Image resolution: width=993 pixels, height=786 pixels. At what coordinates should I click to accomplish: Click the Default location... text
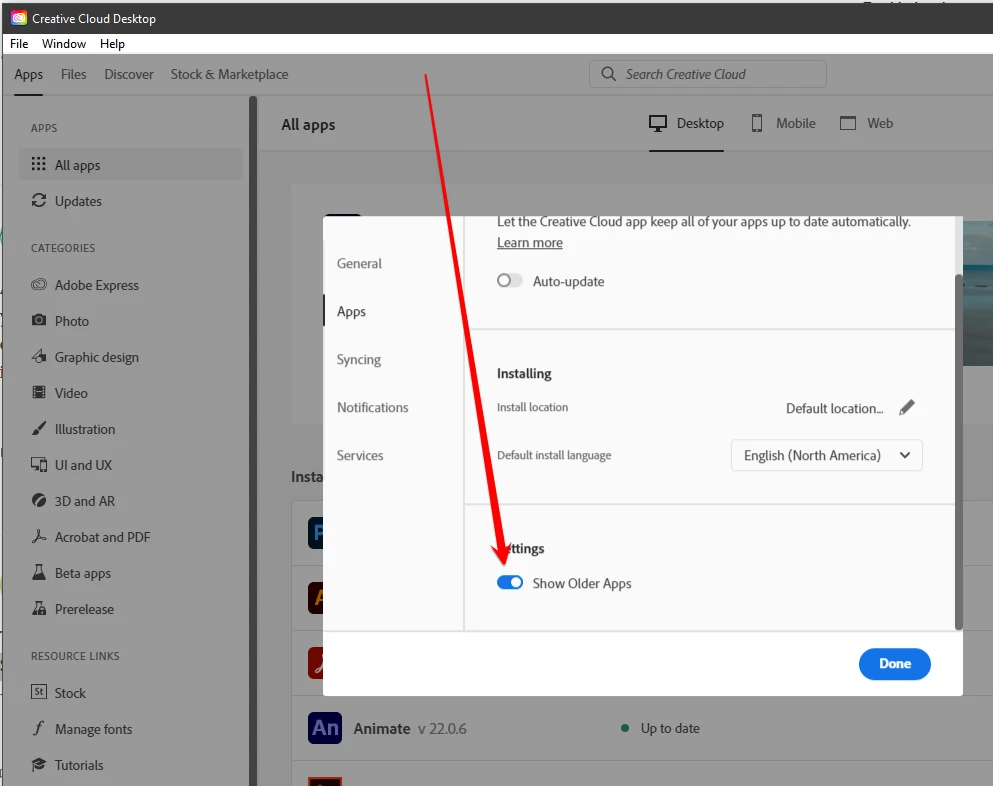[835, 409]
